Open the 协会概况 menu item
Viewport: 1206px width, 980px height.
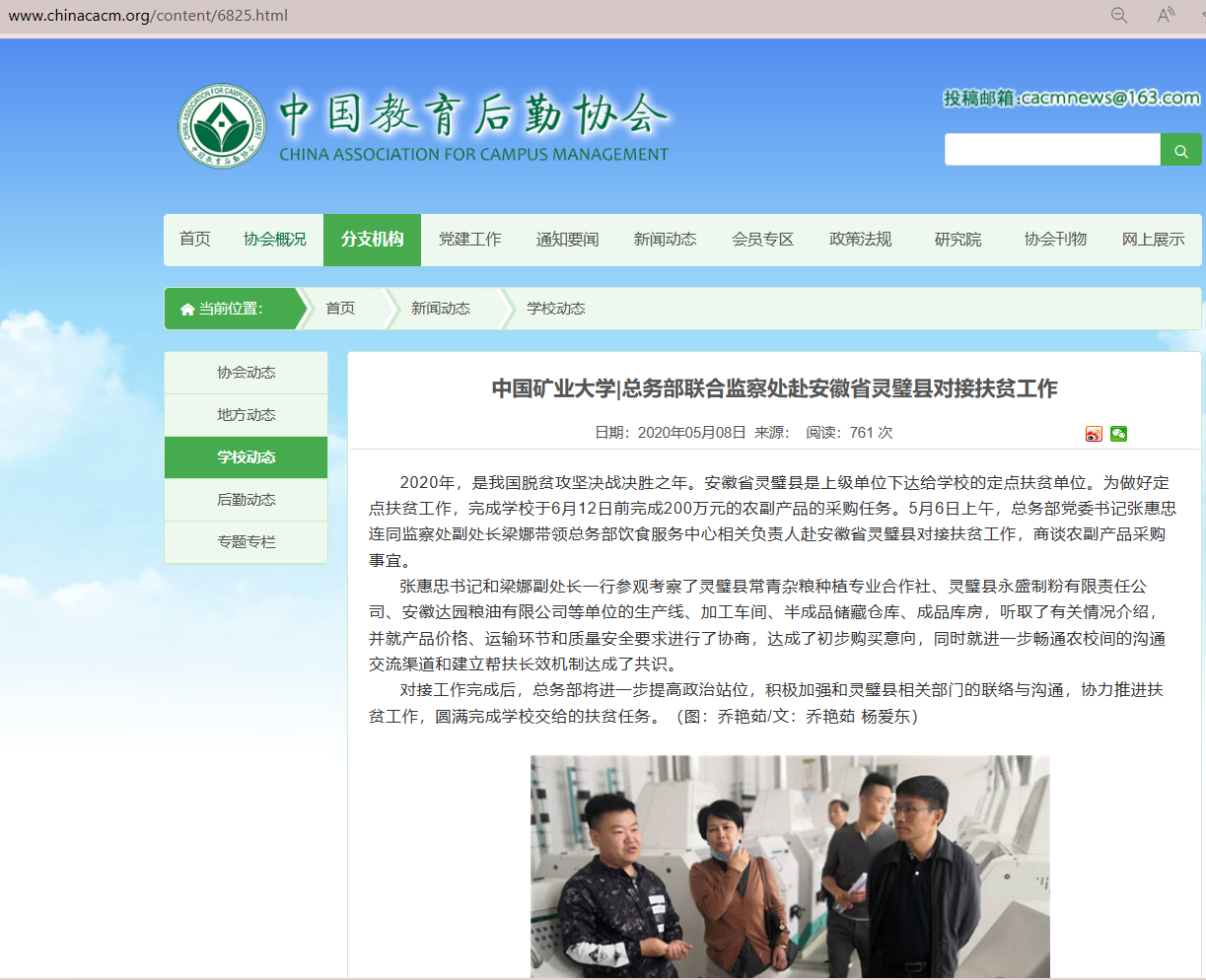pyautogui.click(x=275, y=240)
